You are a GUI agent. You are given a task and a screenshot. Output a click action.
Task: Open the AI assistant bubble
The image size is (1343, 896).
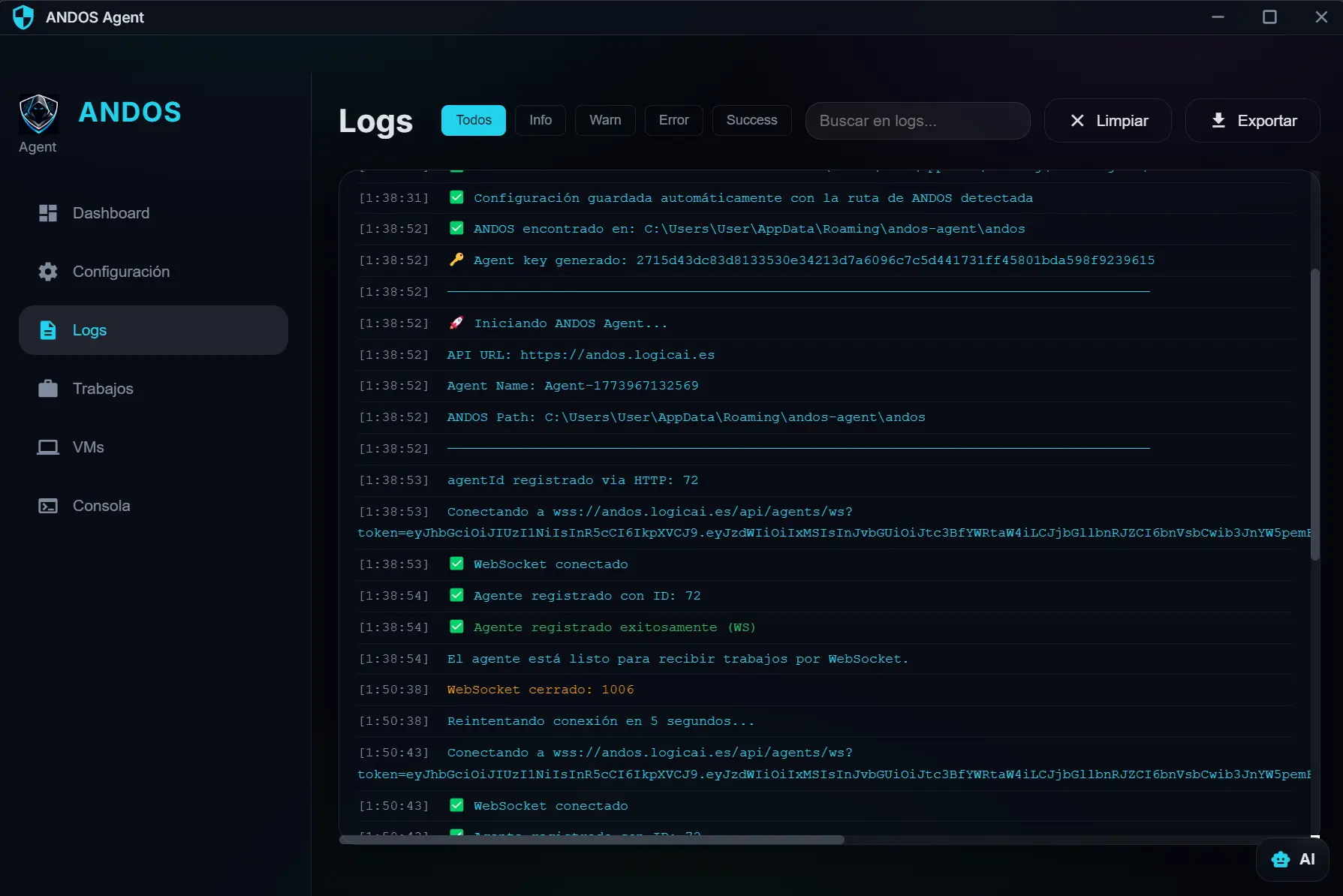coord(1292,859)
